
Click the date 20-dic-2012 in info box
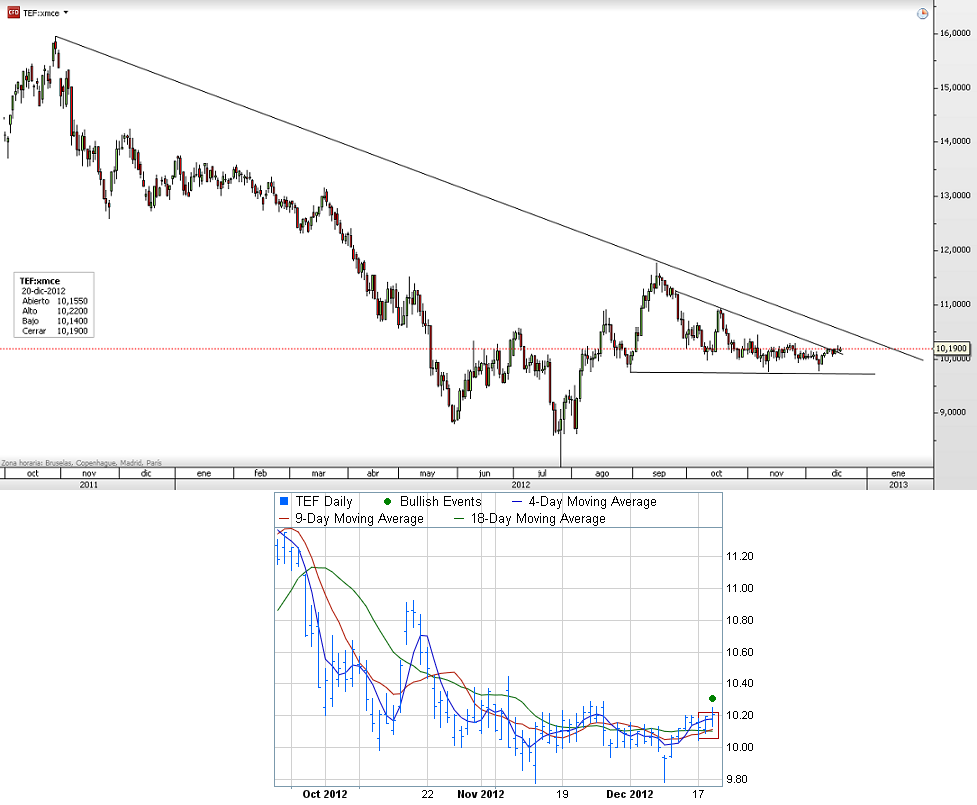43,291
